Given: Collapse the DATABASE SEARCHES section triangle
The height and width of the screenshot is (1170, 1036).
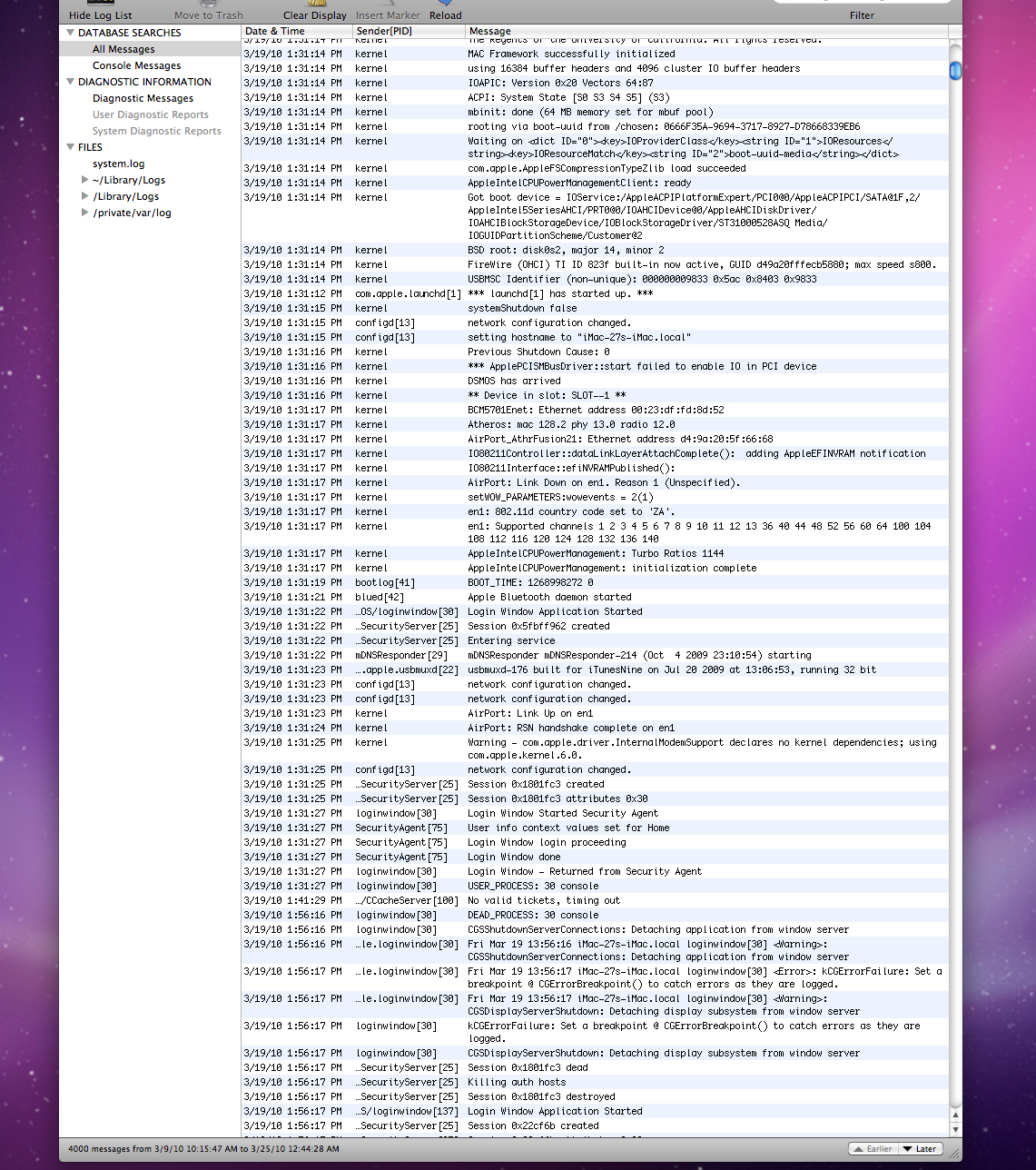Looking at the screenshot, I should [x=70, y=33].
